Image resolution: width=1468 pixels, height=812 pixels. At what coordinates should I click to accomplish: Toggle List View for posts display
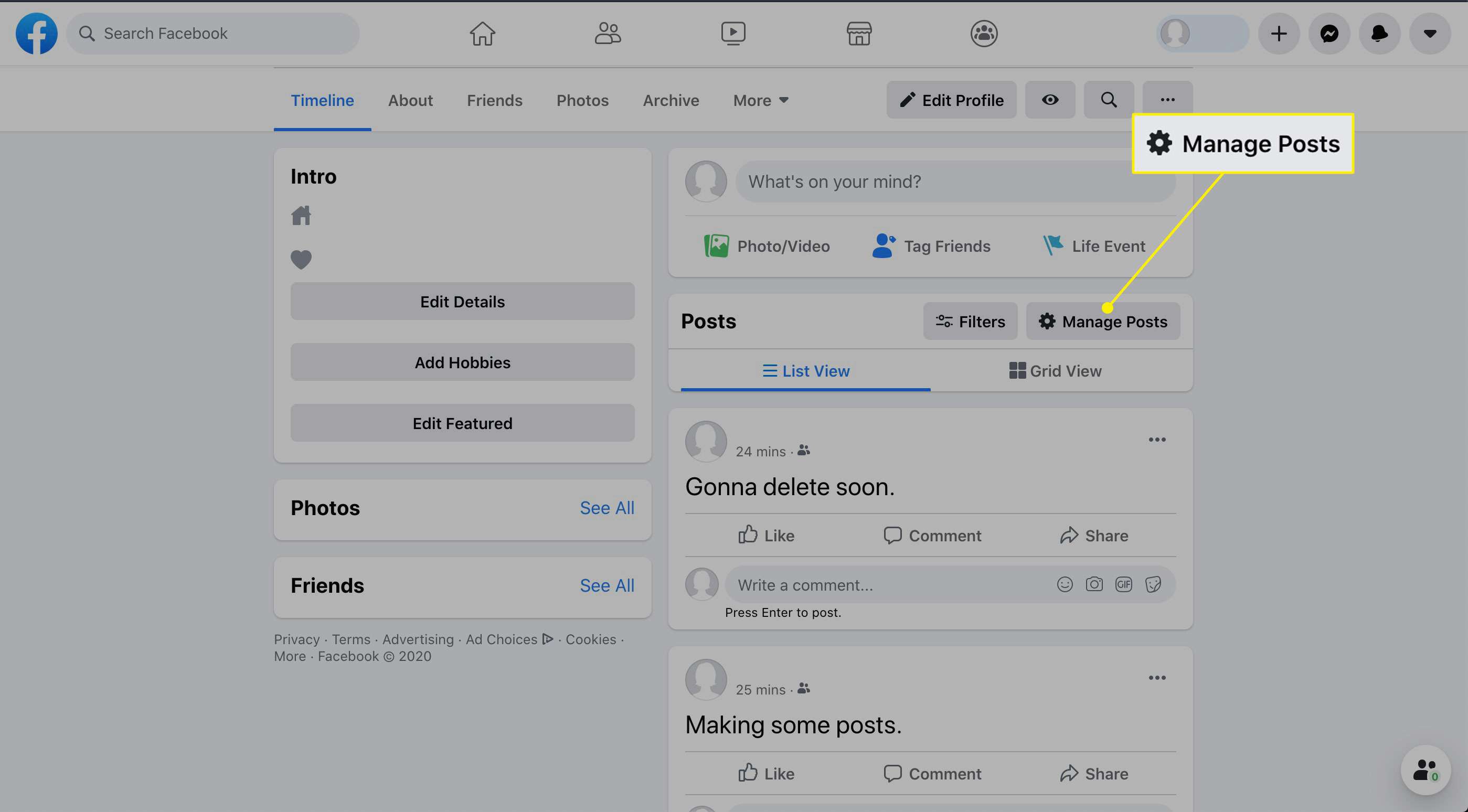pyautogui.click(x=805, y=370)
